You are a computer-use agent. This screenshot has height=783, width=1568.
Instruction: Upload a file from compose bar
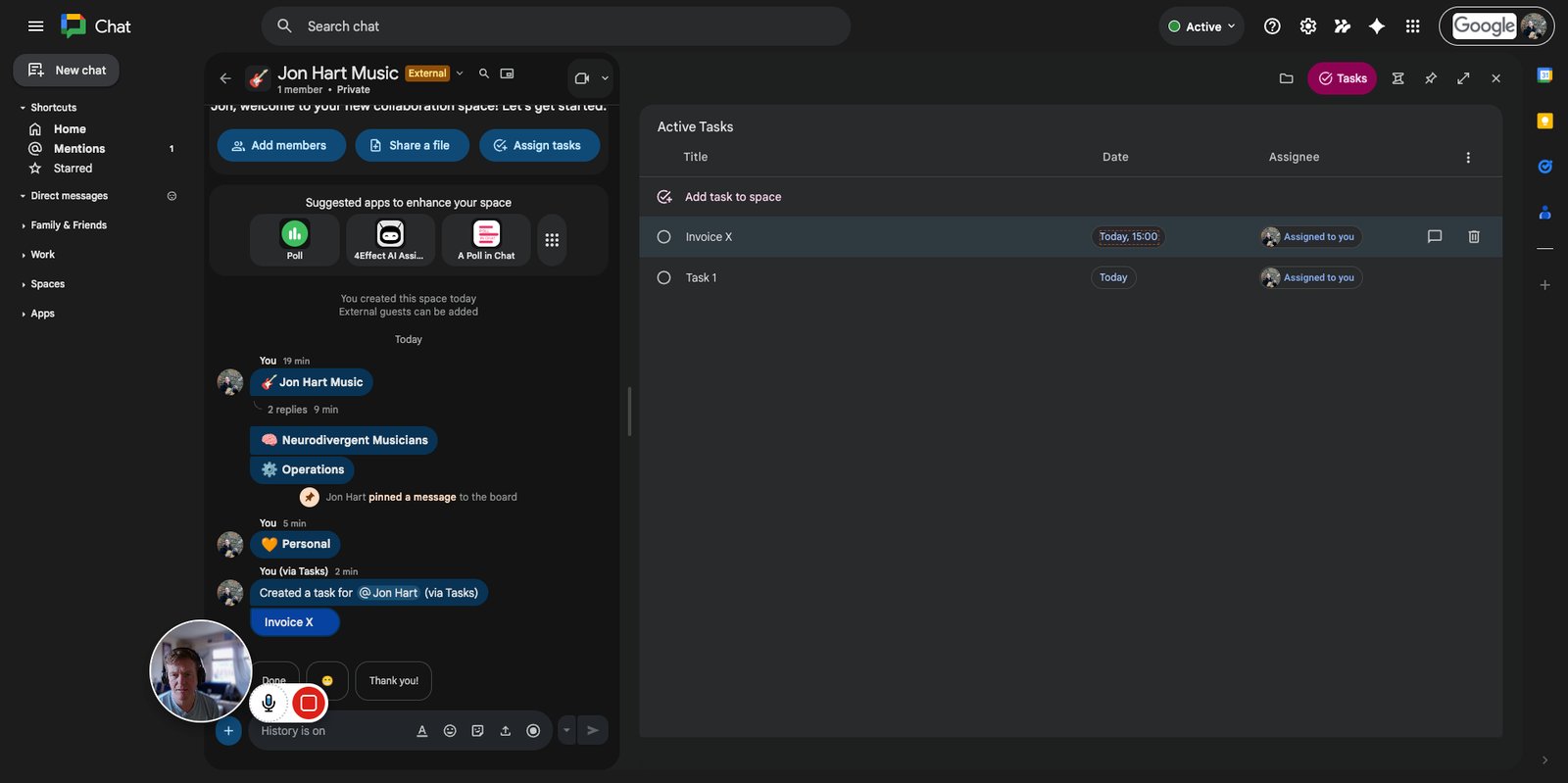(x=506, y=731)
